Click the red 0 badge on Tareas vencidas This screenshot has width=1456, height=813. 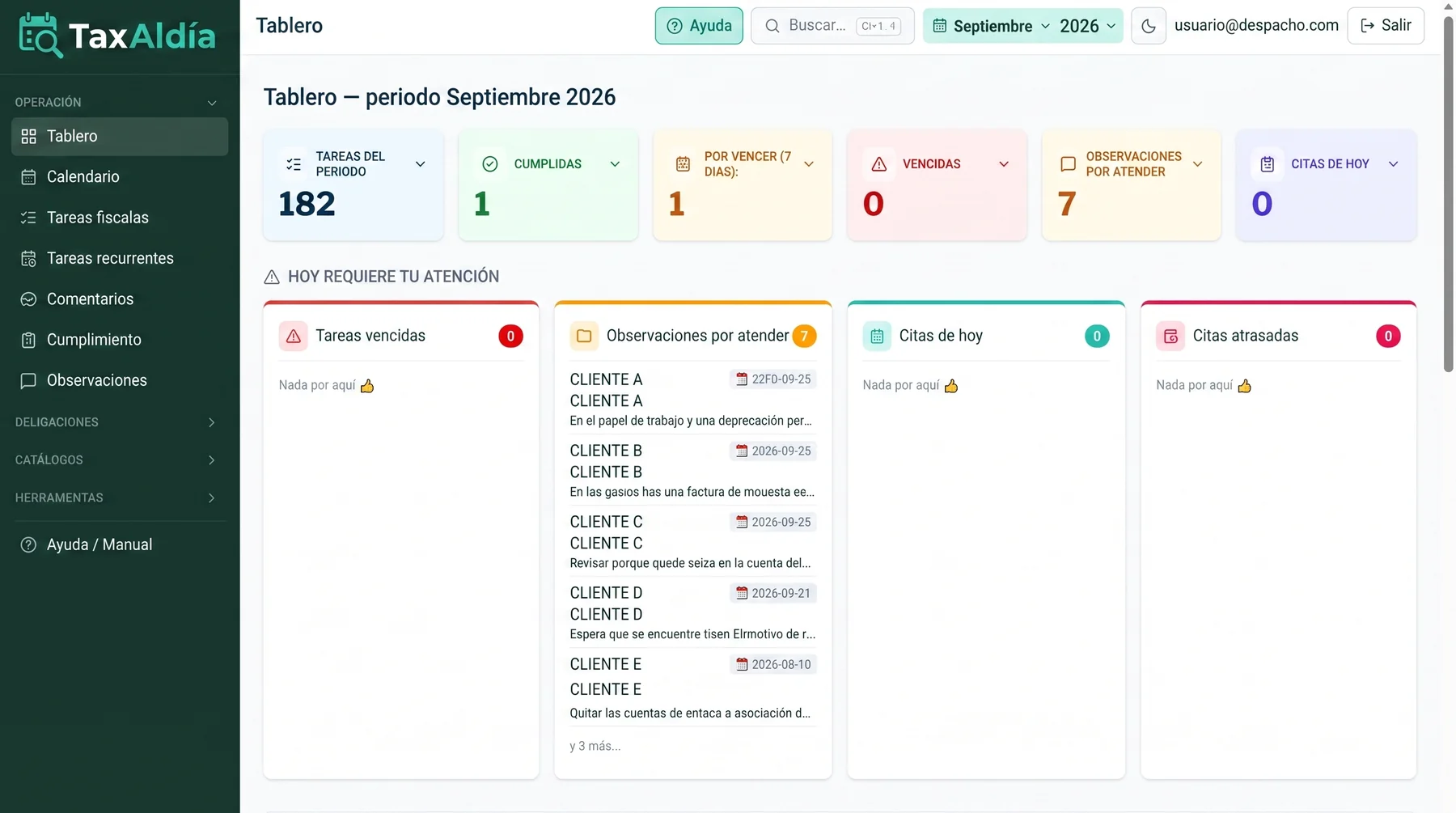tap(510, 336)
